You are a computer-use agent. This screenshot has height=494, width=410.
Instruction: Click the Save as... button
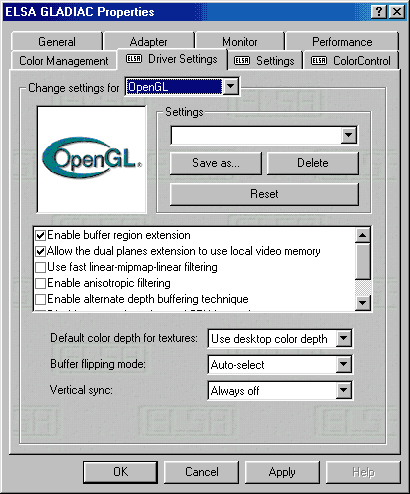pos(216,163)
